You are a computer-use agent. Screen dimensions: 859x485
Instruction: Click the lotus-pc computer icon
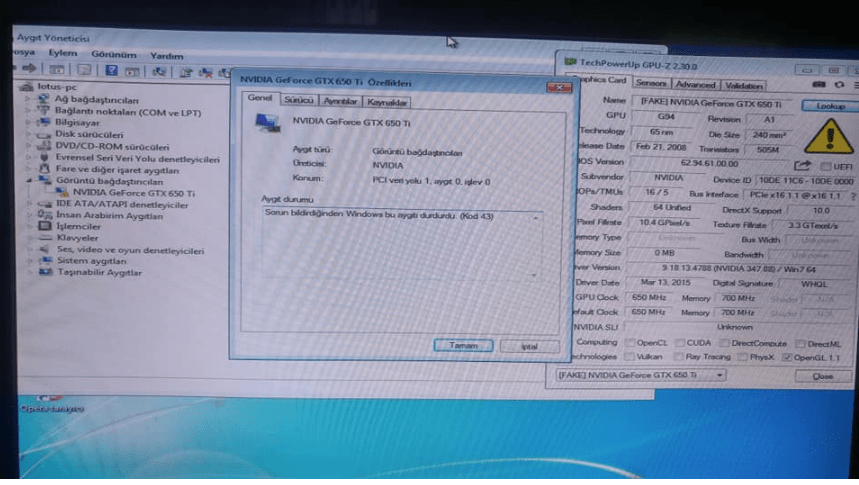coord(26,87)
